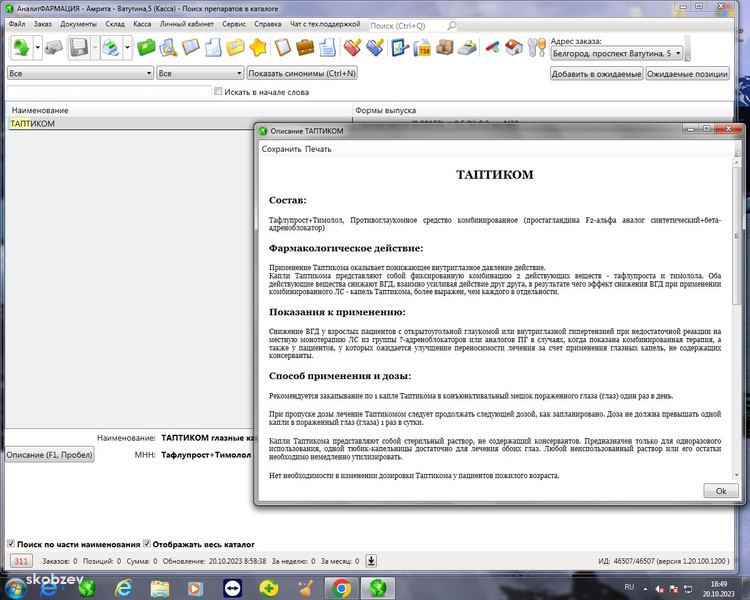Click the download arrow in status bar
This screenshot has width=750, height=600.
click(x=371, y=561)
